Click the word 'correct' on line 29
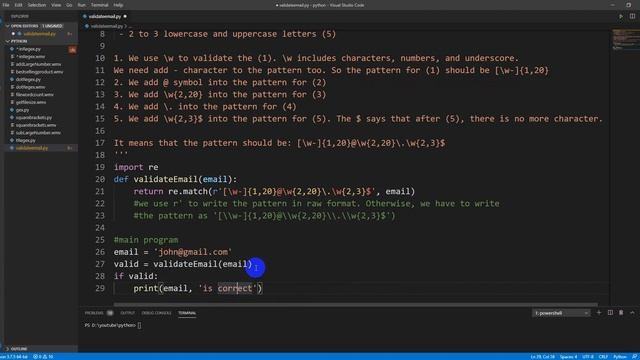 [x=235, y=288]
